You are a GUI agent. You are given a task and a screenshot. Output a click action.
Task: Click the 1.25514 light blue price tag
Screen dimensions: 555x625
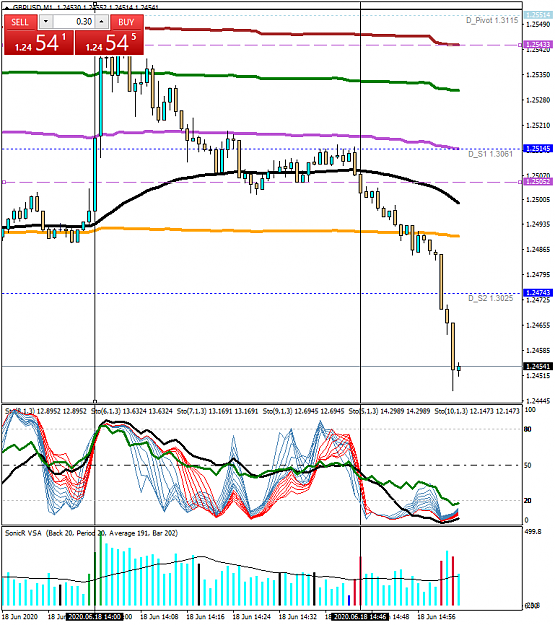coord(538,15)
